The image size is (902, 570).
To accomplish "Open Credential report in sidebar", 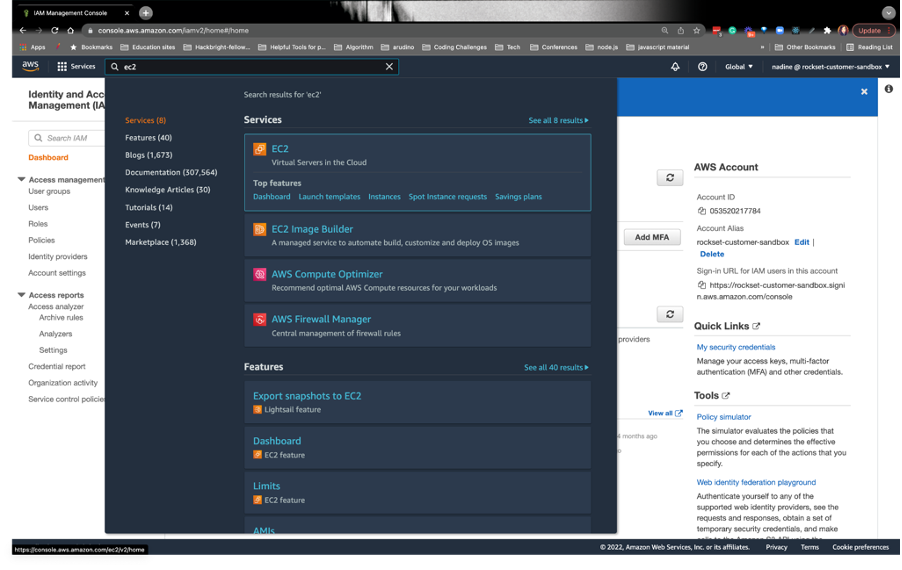I will (57, 366).
